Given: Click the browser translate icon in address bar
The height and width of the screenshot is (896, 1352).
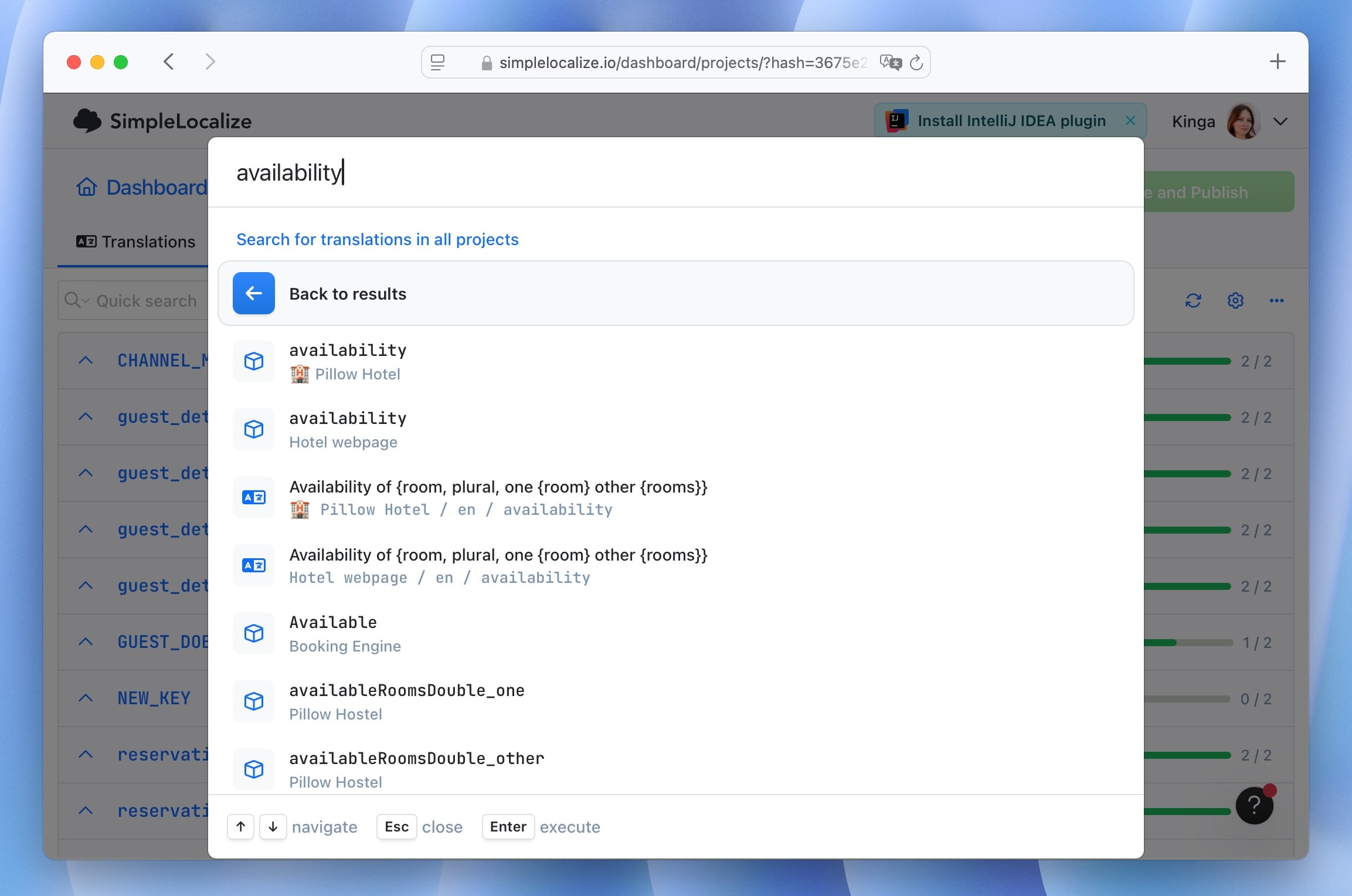Looking at the screenshot, I should [x=890, y=62].
